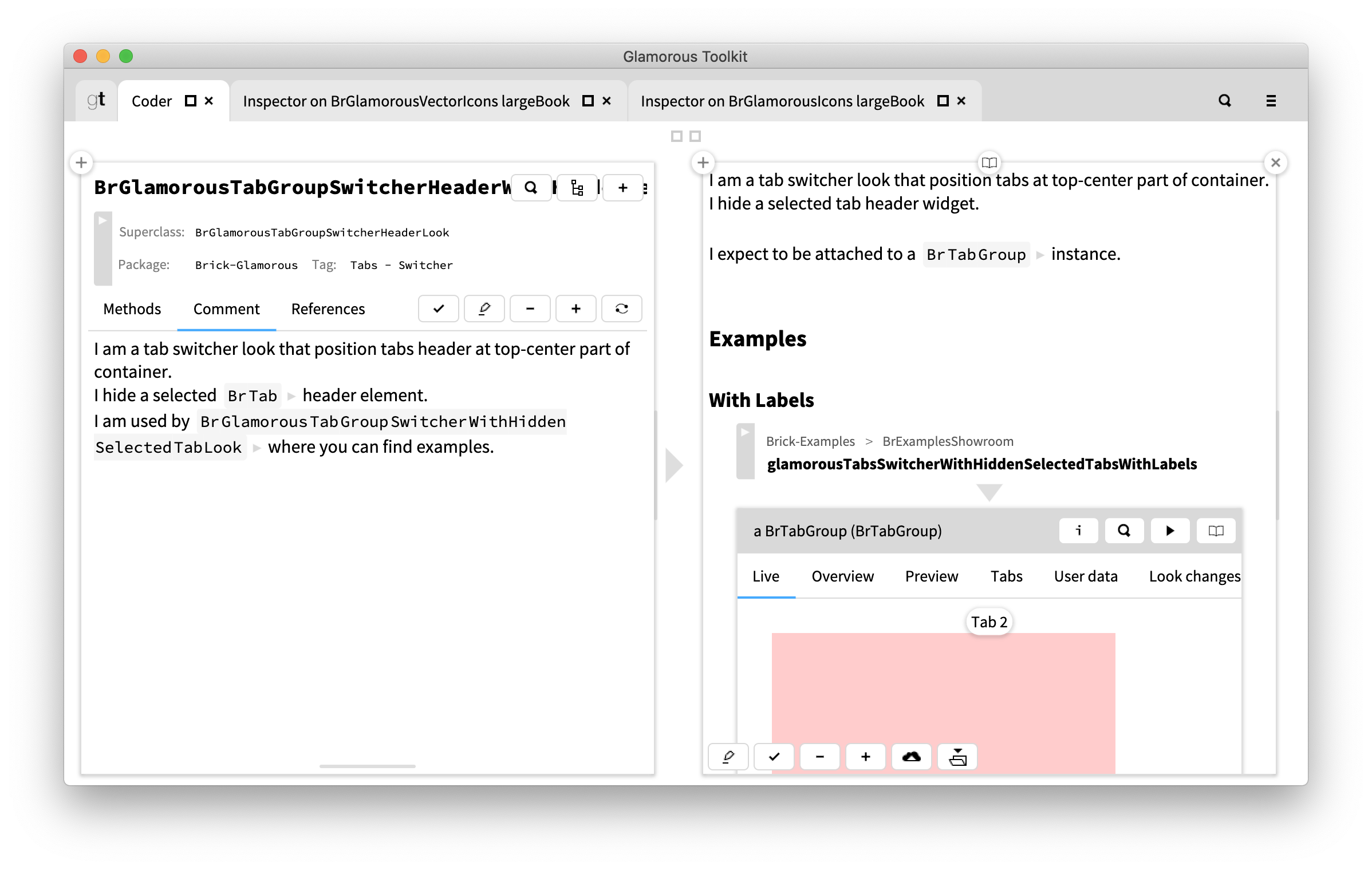
Task: Maximize Inspector on BrGlamorousIcons largeBook tab
Action: 943,101
